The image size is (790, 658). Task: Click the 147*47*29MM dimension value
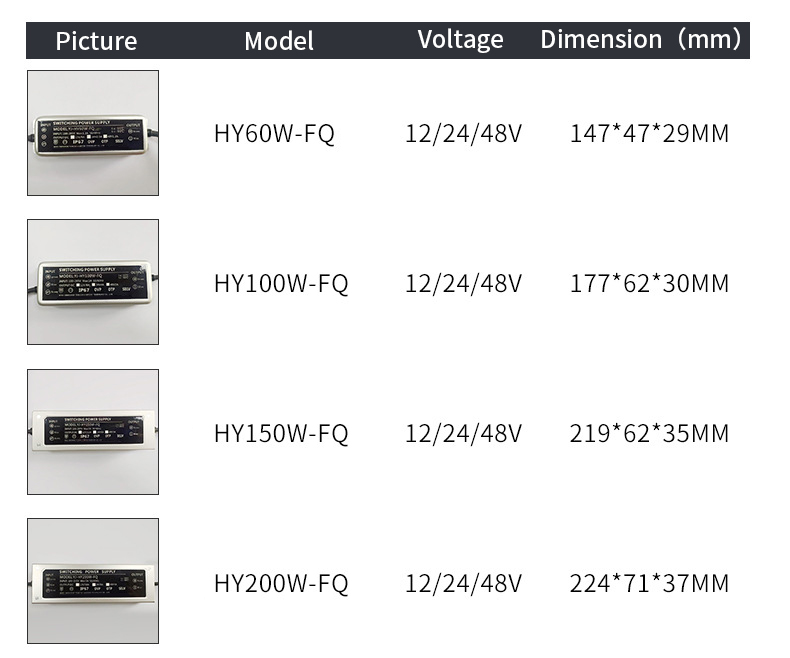pyautogui.click(x=649, y=134)
